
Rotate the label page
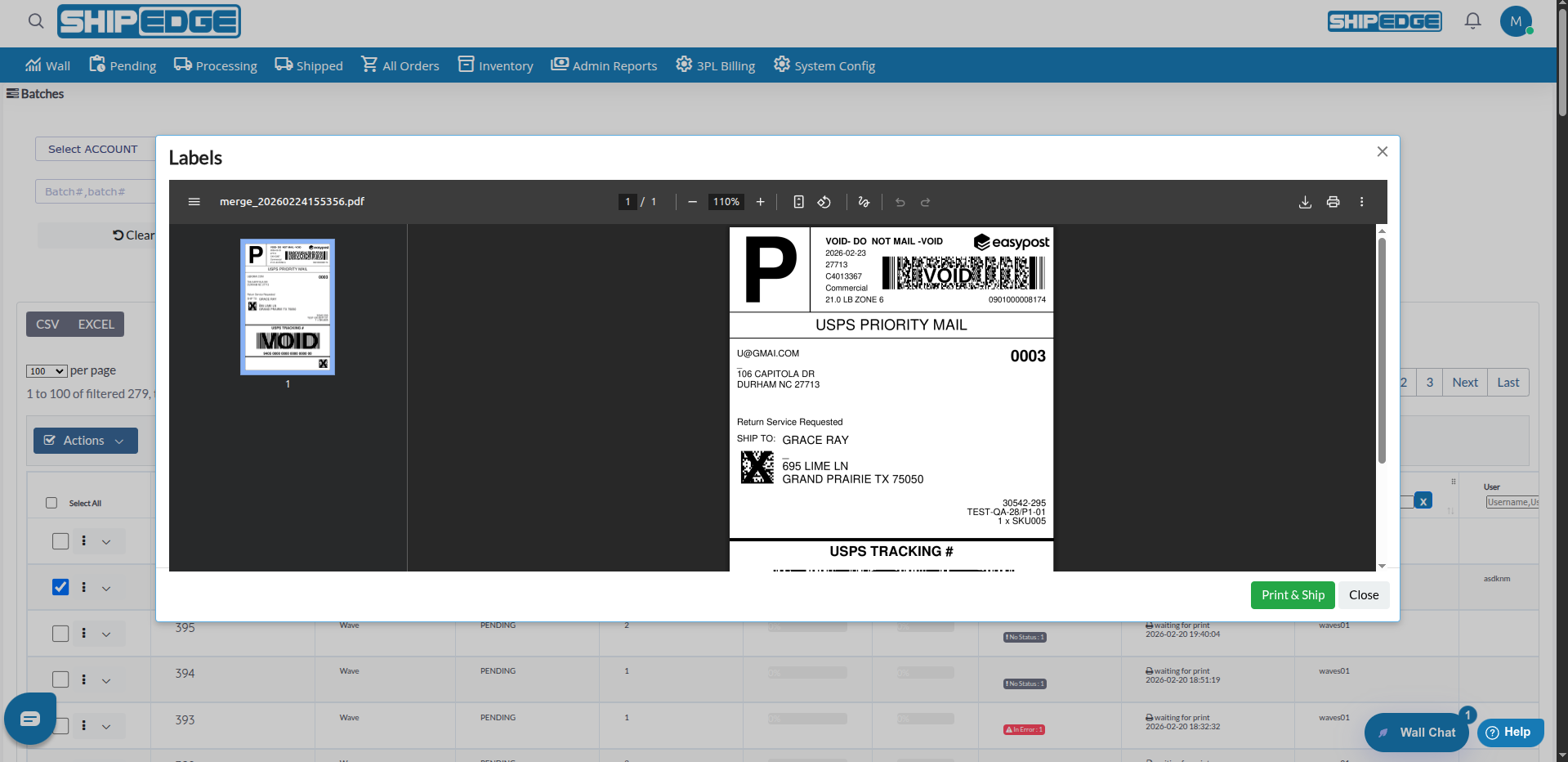tap(824, 202)
